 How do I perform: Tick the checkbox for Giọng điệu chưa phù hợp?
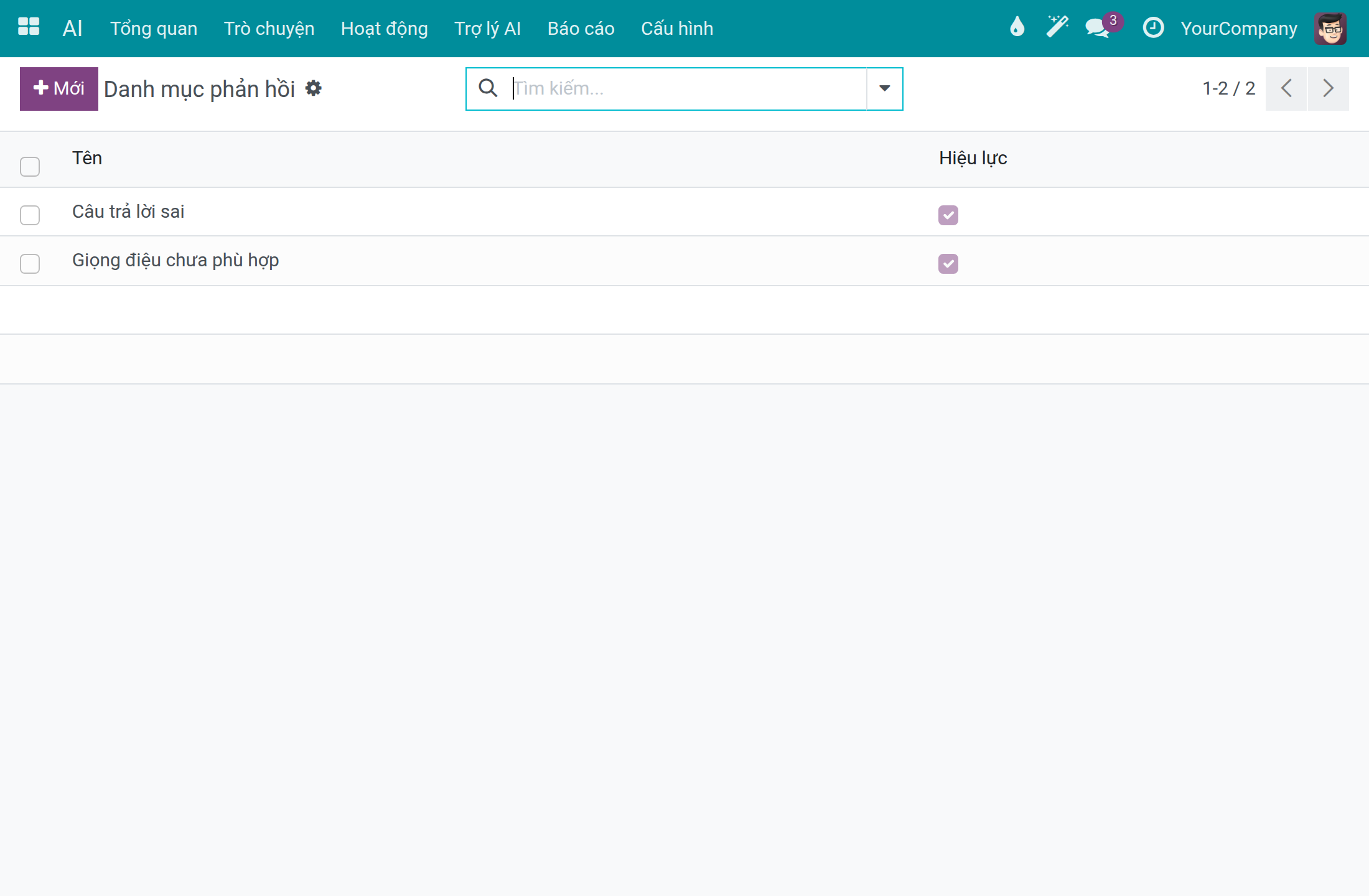[x=30, y=264]
